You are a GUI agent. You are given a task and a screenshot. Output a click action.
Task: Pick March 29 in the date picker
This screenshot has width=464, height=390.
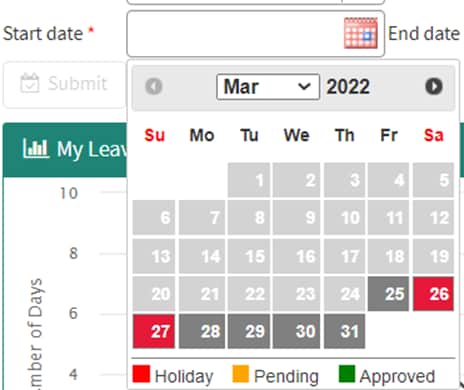249,331
